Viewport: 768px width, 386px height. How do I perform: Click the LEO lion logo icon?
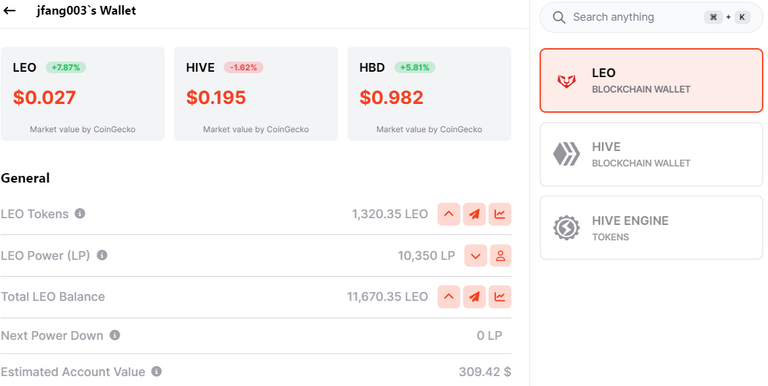click(x=567, y=81)
